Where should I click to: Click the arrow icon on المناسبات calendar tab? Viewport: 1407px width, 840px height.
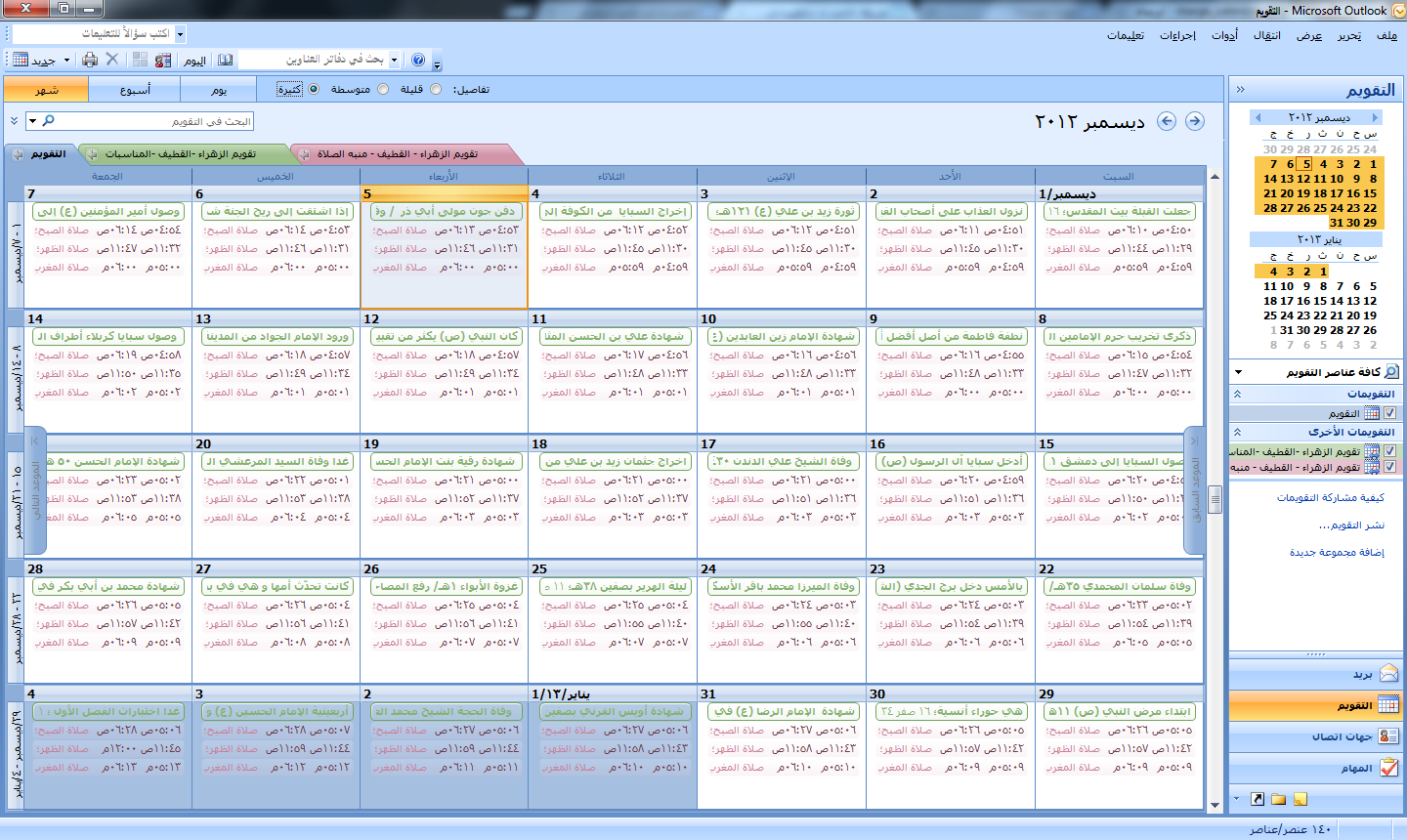tap(92, 154)
